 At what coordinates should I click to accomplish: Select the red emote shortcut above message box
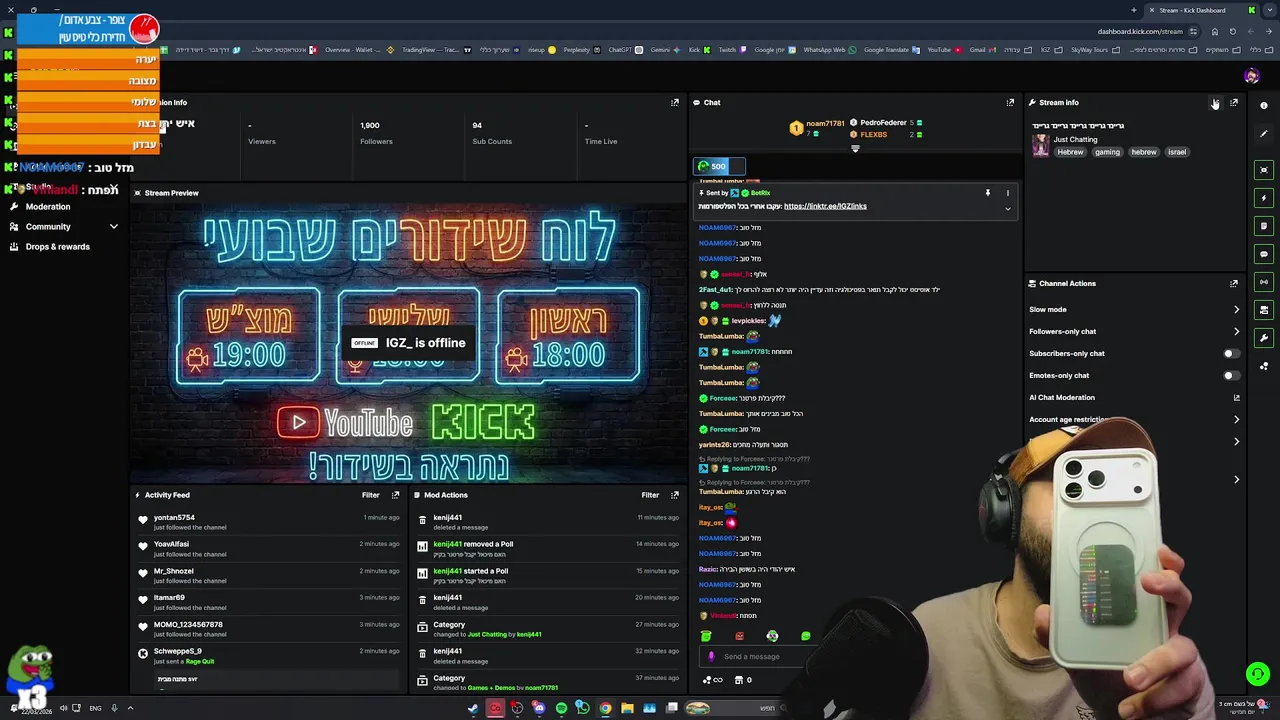pos(739,636)
